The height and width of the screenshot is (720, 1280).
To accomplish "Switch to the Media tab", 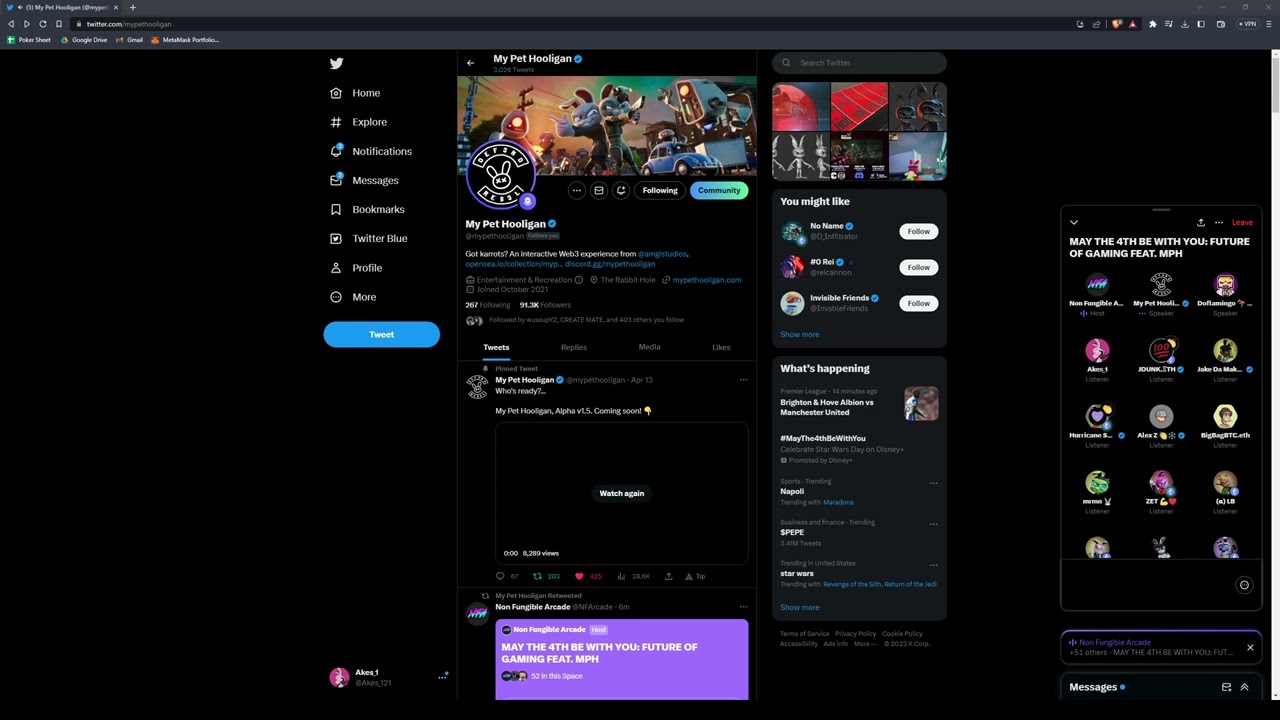I will (649, 347).
